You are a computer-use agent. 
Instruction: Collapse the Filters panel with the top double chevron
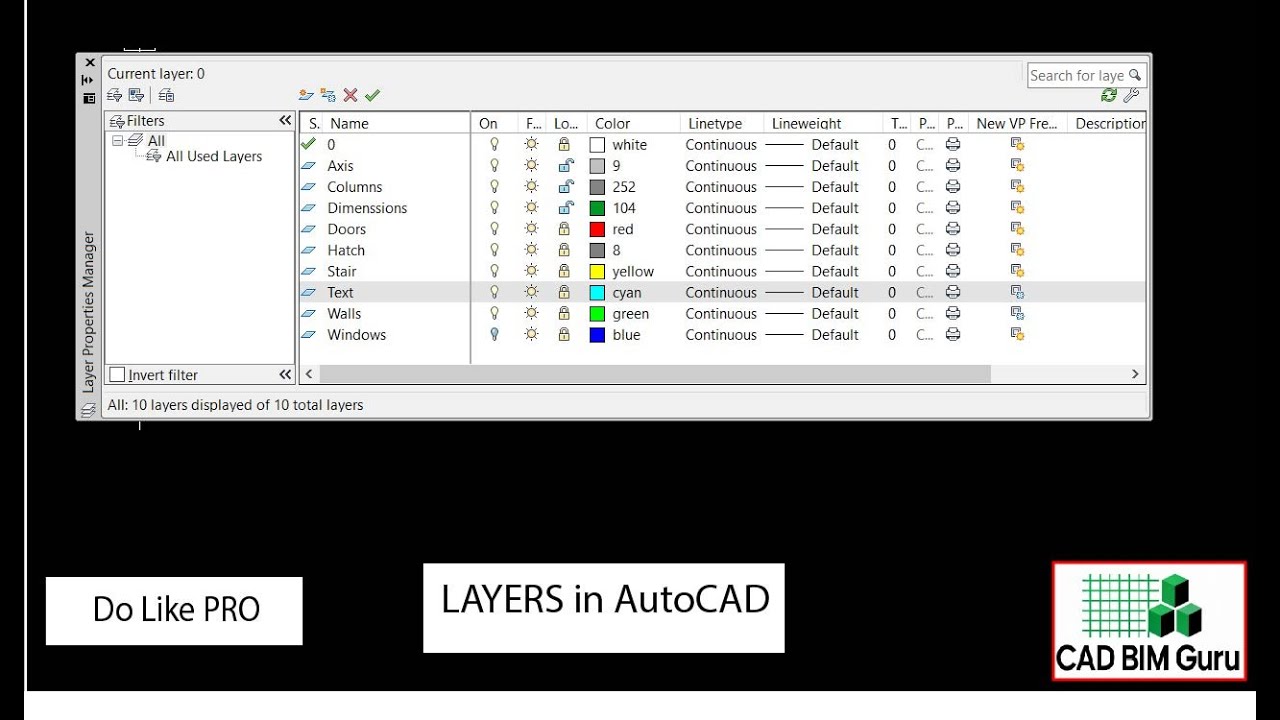click(285, 120)
